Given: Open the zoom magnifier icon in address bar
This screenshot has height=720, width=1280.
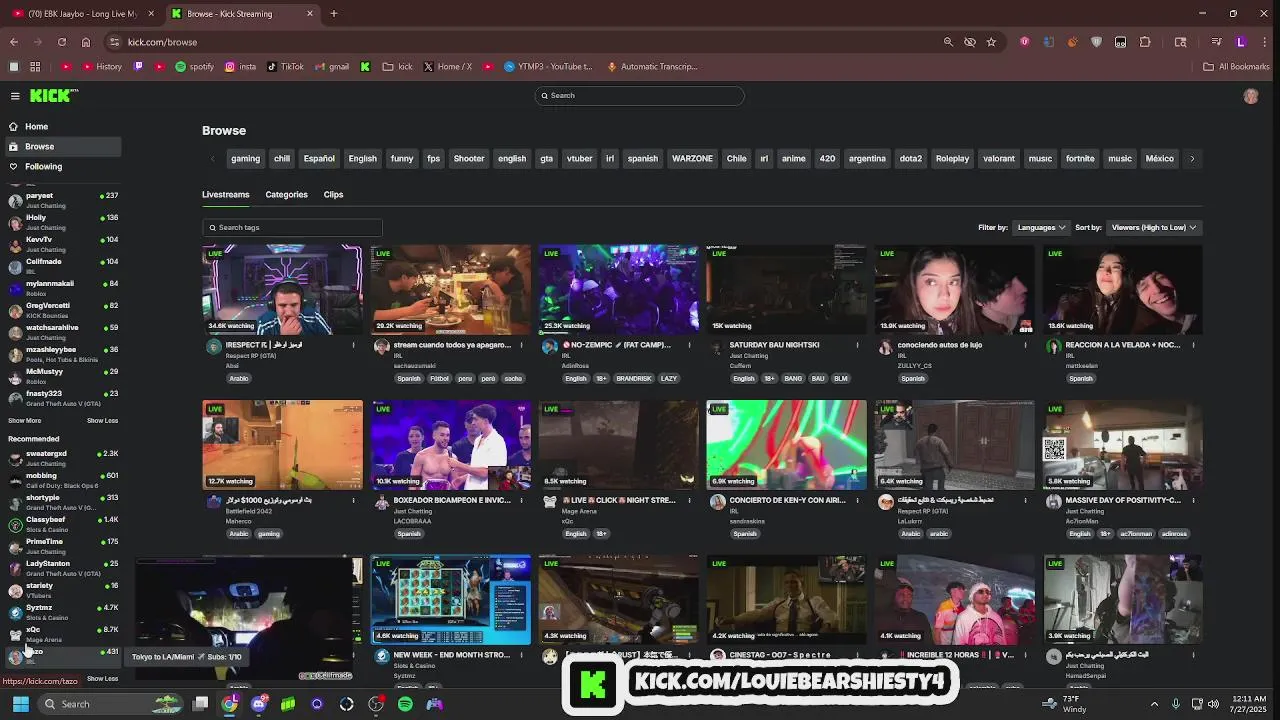Looking at the screenshot, I should click(x=948, y=42).
